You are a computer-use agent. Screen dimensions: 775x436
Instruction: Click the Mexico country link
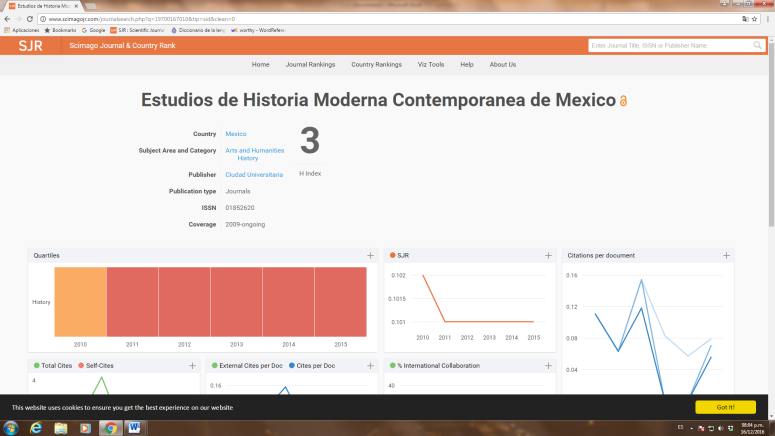pos(236,133)
